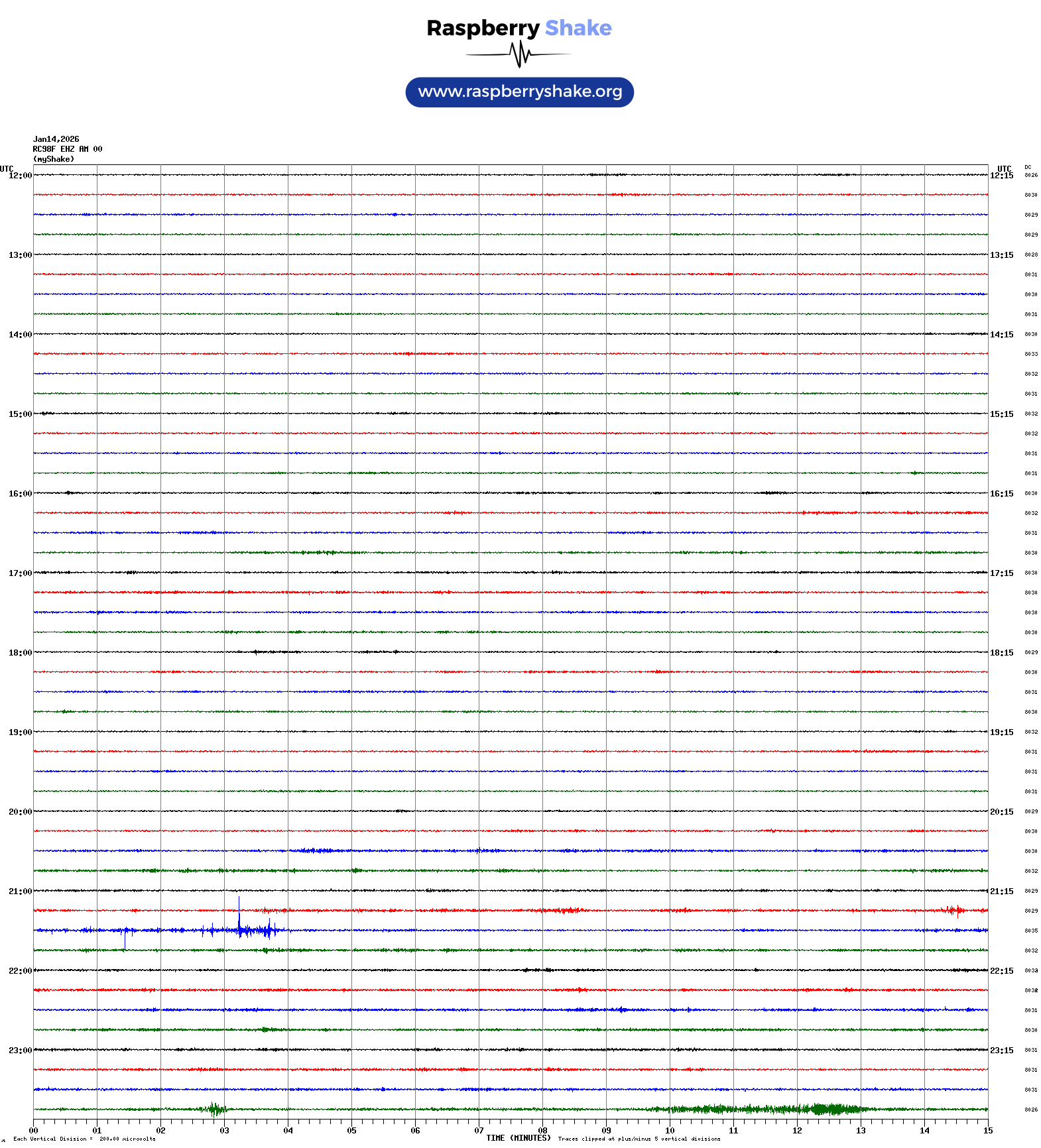Select the 15 minute tick label at bottom

coord(987,1131)
